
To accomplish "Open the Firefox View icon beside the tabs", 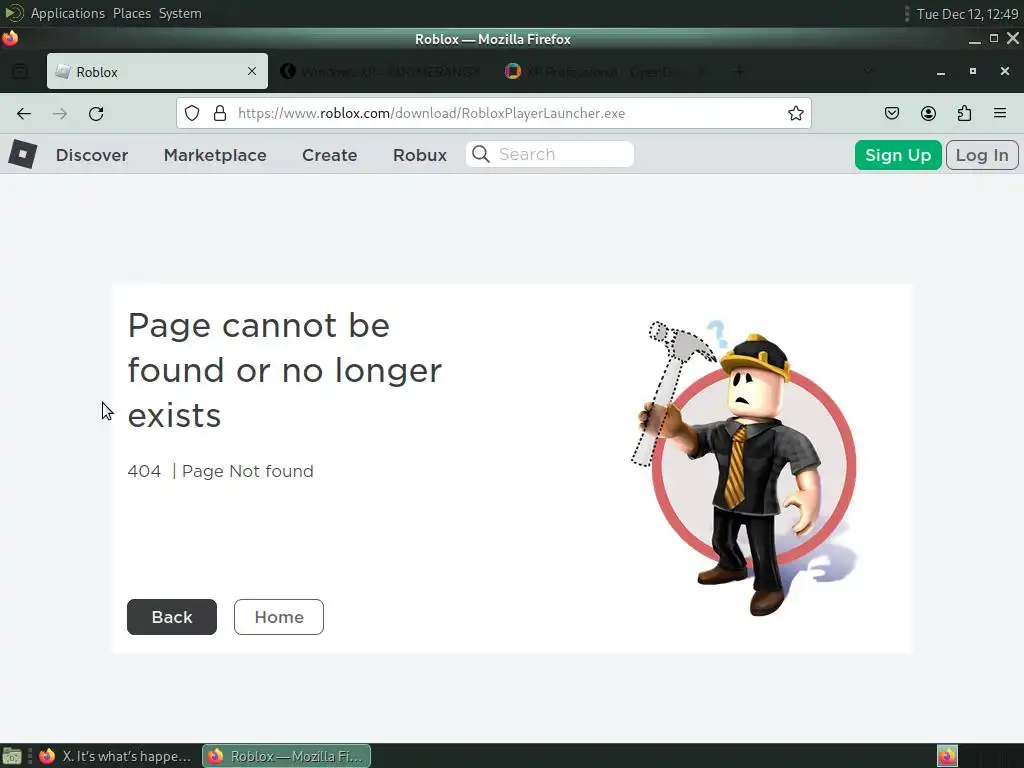I will point(20,71).
